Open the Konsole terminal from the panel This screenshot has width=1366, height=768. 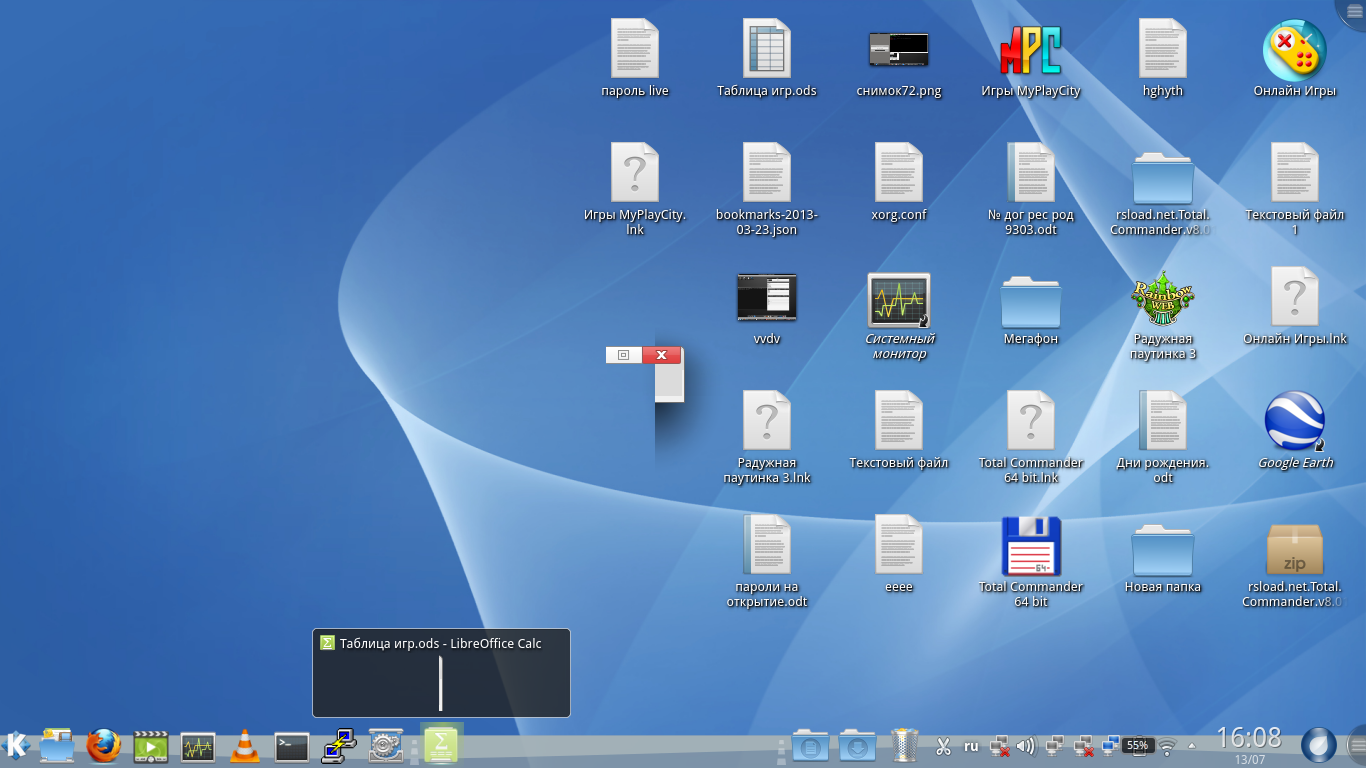tap(291, 746)
